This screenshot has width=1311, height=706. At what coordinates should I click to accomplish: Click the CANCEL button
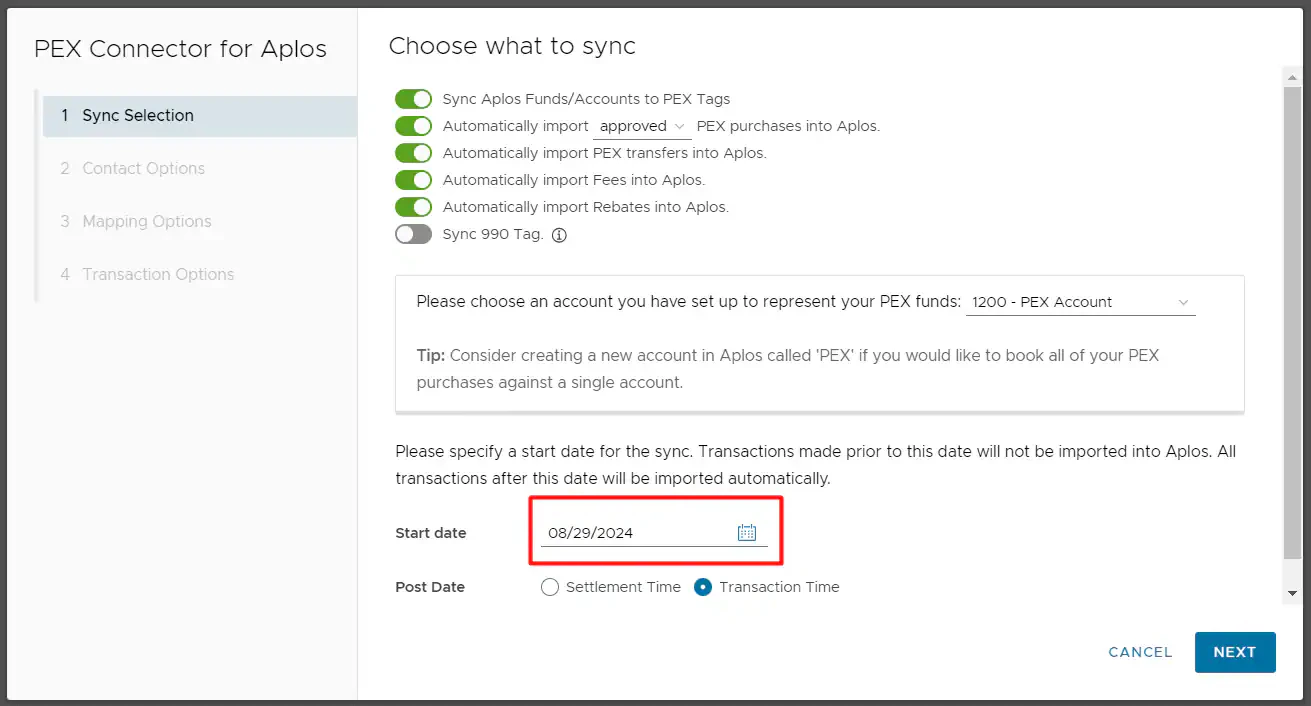coord(1140,652)
